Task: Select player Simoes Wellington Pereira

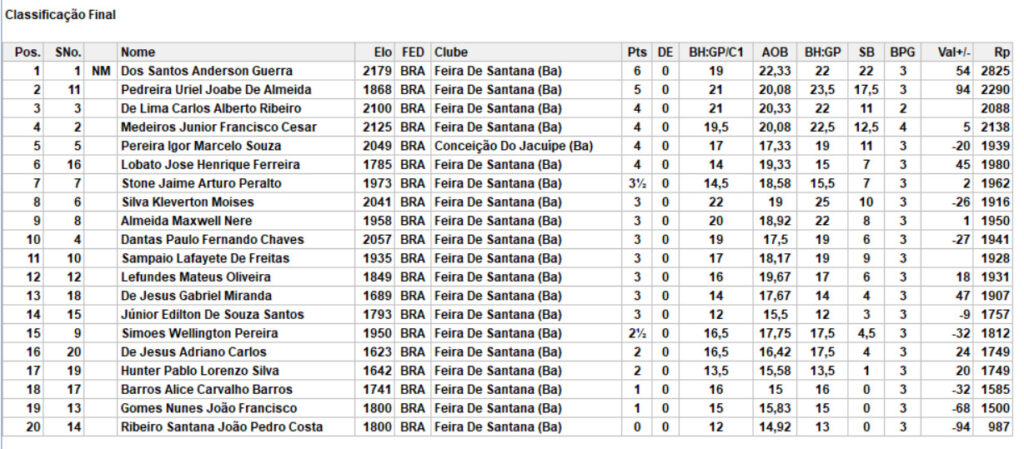Action: pos(201,333)
